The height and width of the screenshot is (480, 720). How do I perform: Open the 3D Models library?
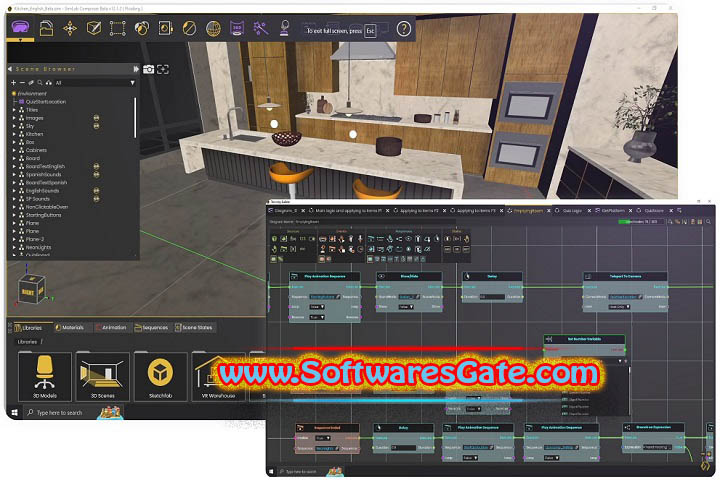pos(45,377)
